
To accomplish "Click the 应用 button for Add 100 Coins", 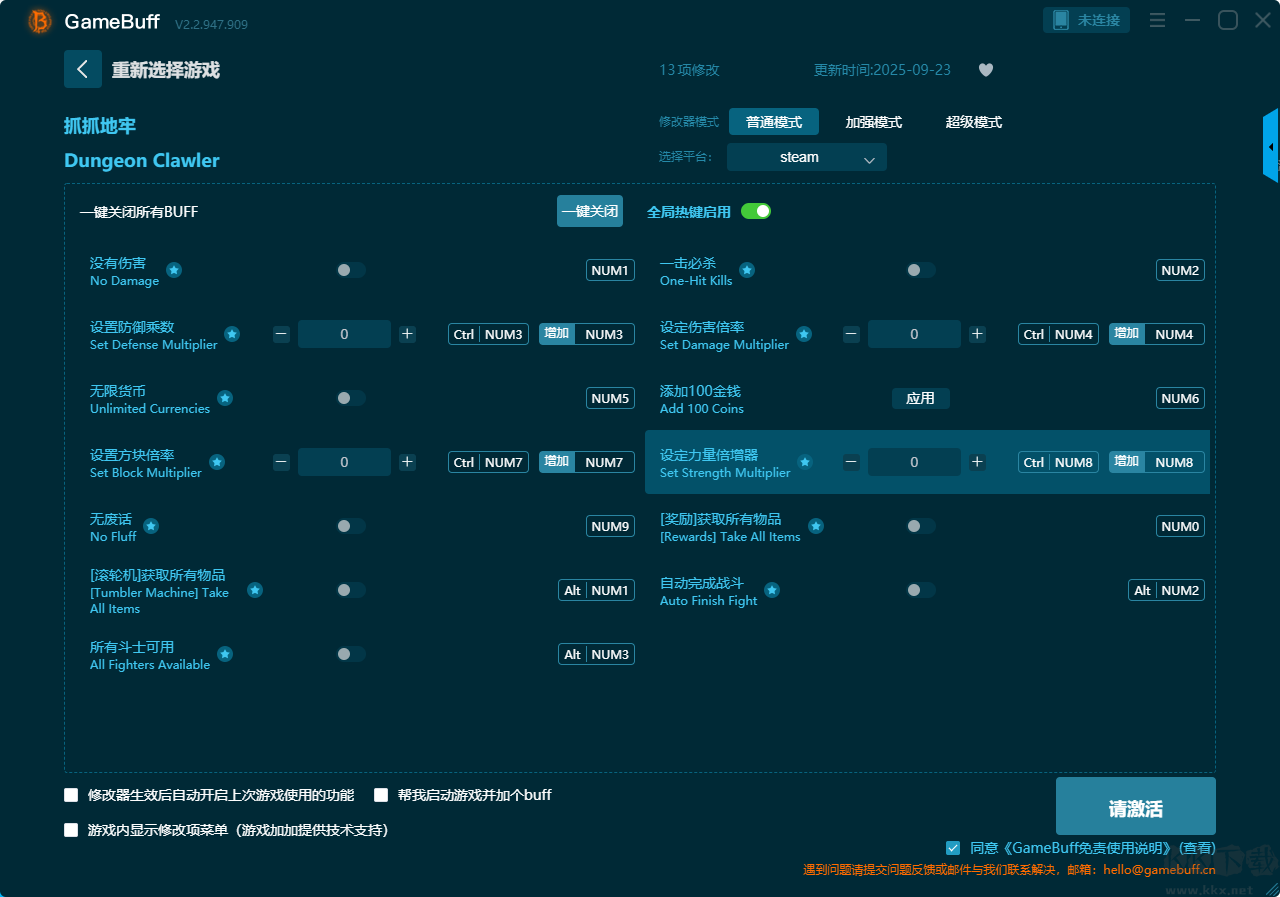I will [920, 398].
